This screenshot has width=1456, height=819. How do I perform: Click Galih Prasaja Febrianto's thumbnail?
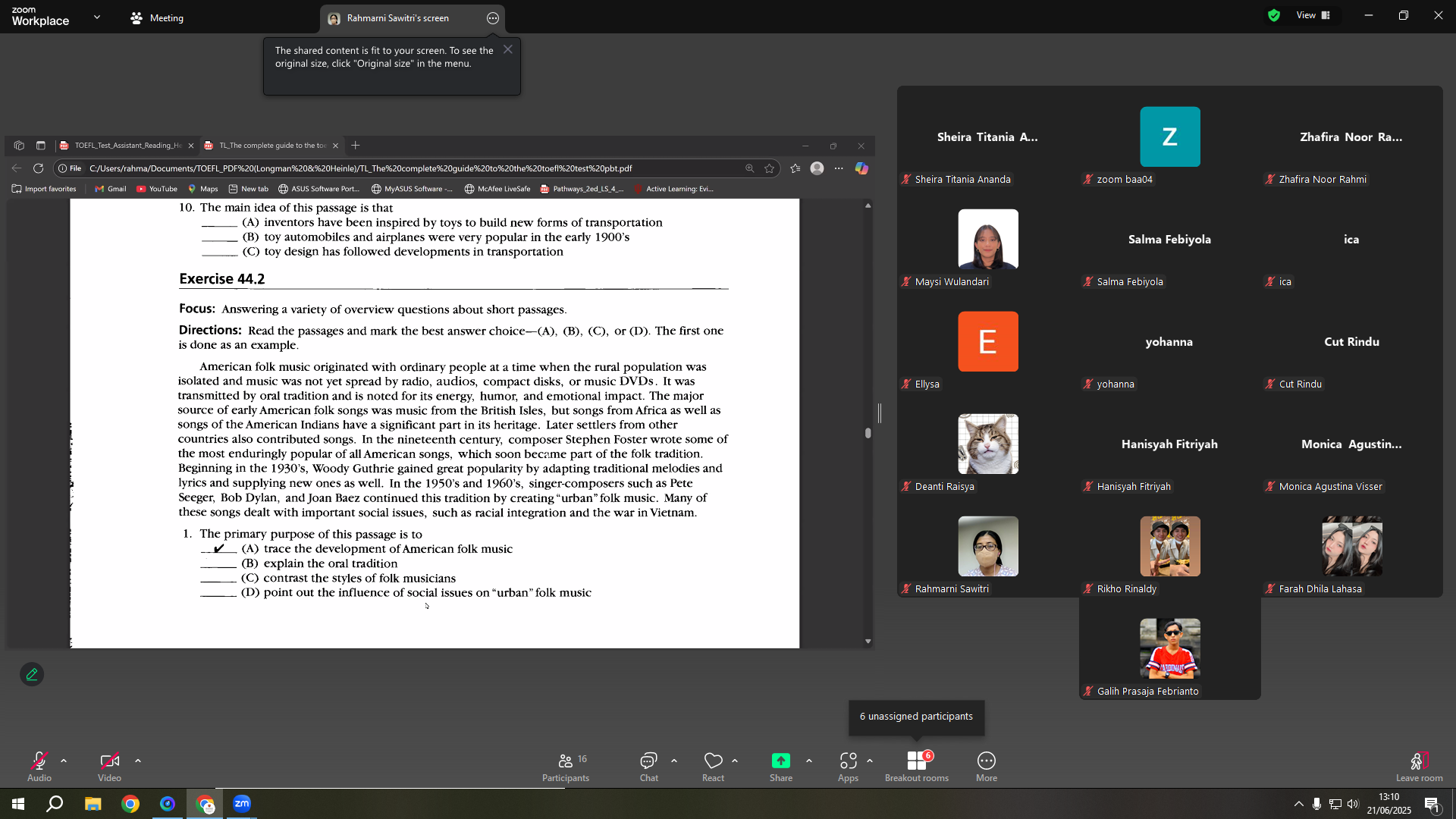[x=1170, y=648]
